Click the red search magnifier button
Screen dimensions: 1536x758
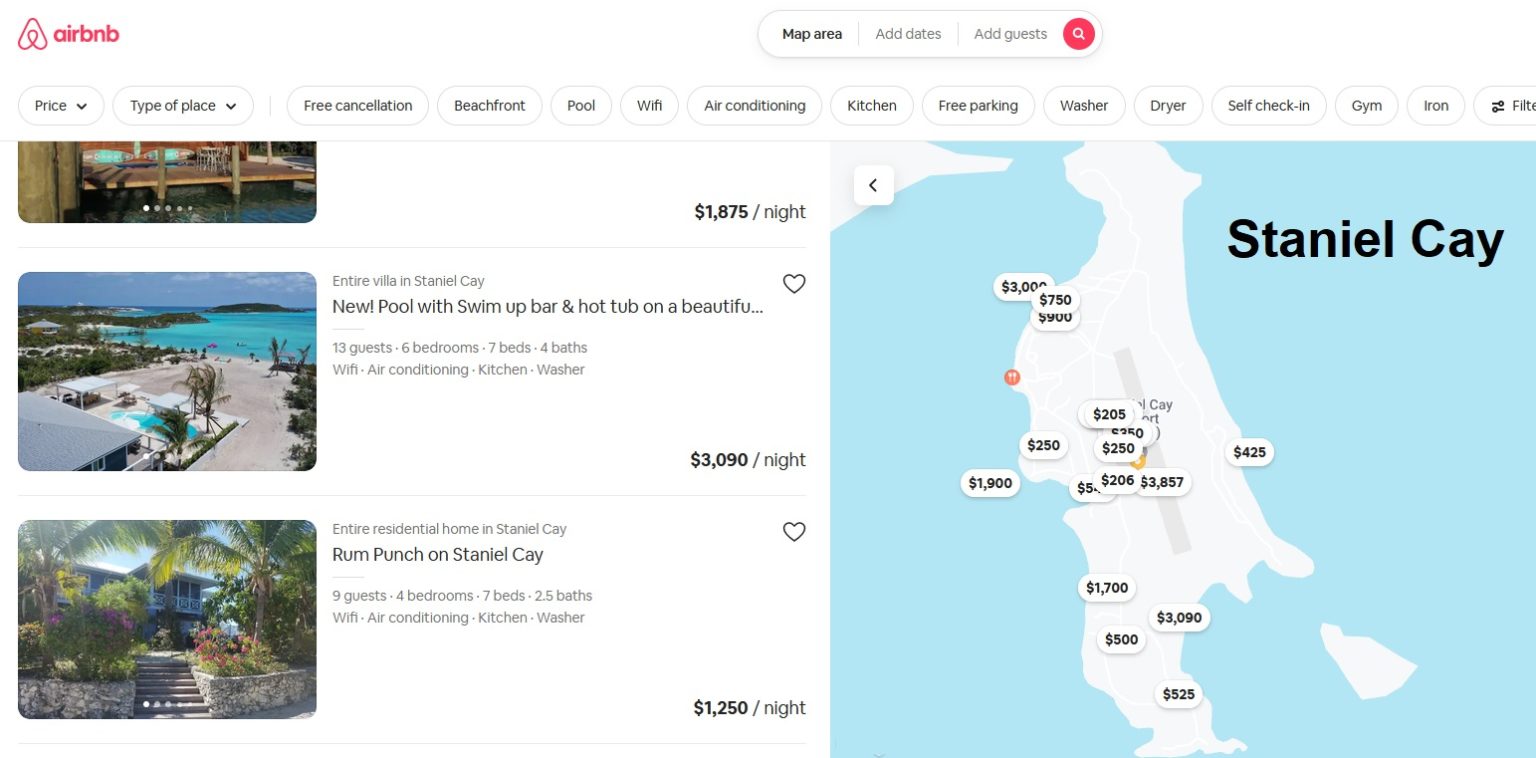1078,33
